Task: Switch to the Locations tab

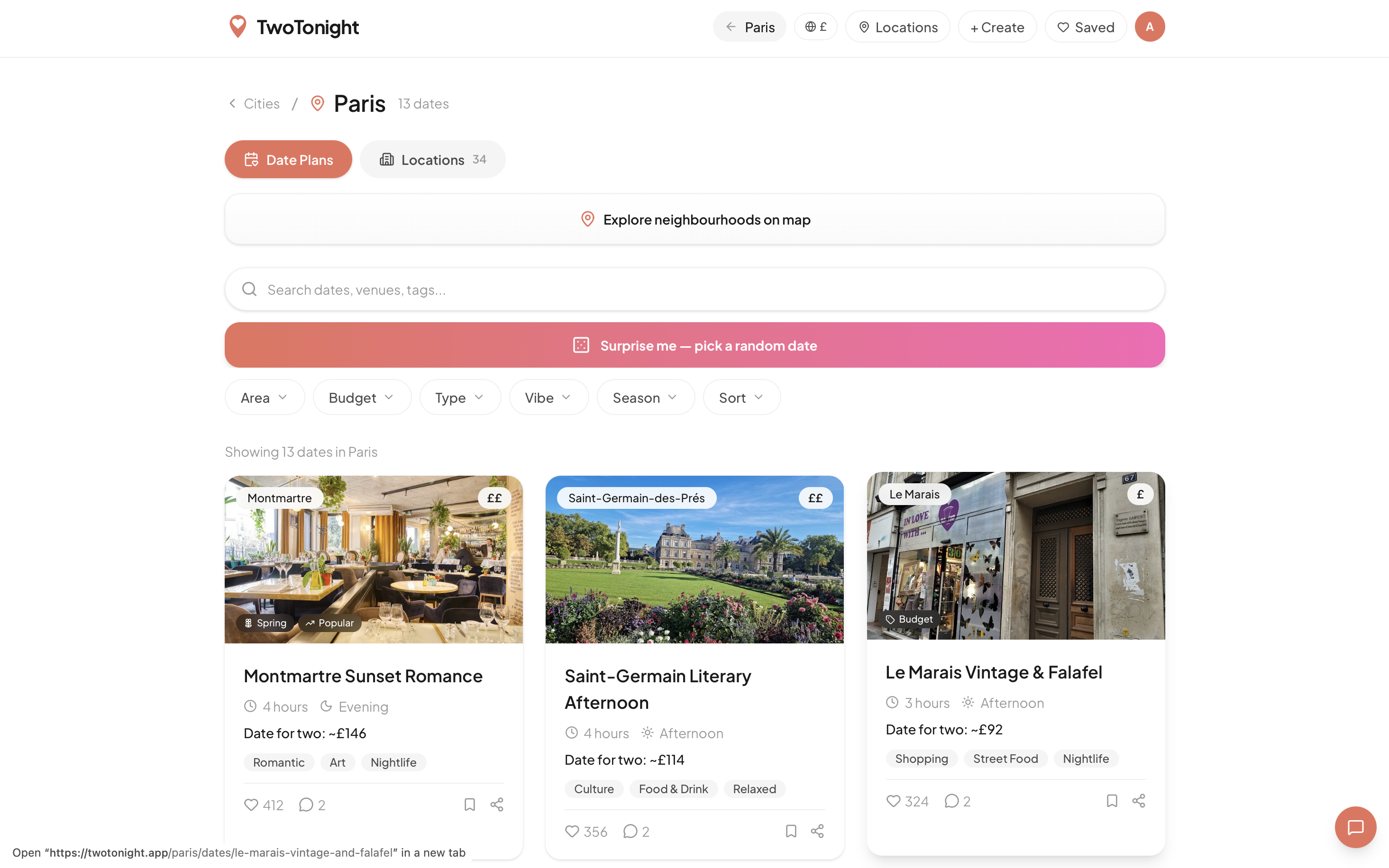Action: [x=432, y=160]
